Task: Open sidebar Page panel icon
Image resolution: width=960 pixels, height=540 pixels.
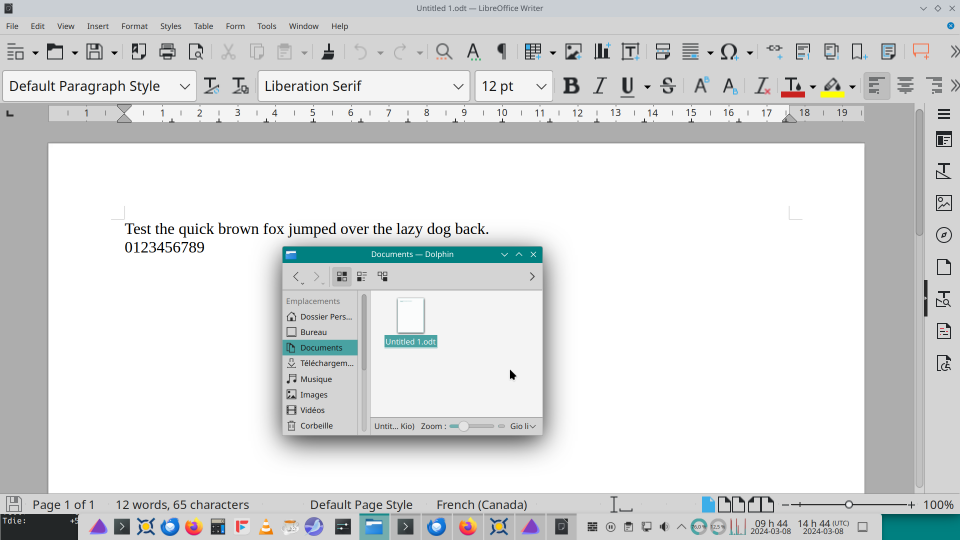Action: [944, 267]
